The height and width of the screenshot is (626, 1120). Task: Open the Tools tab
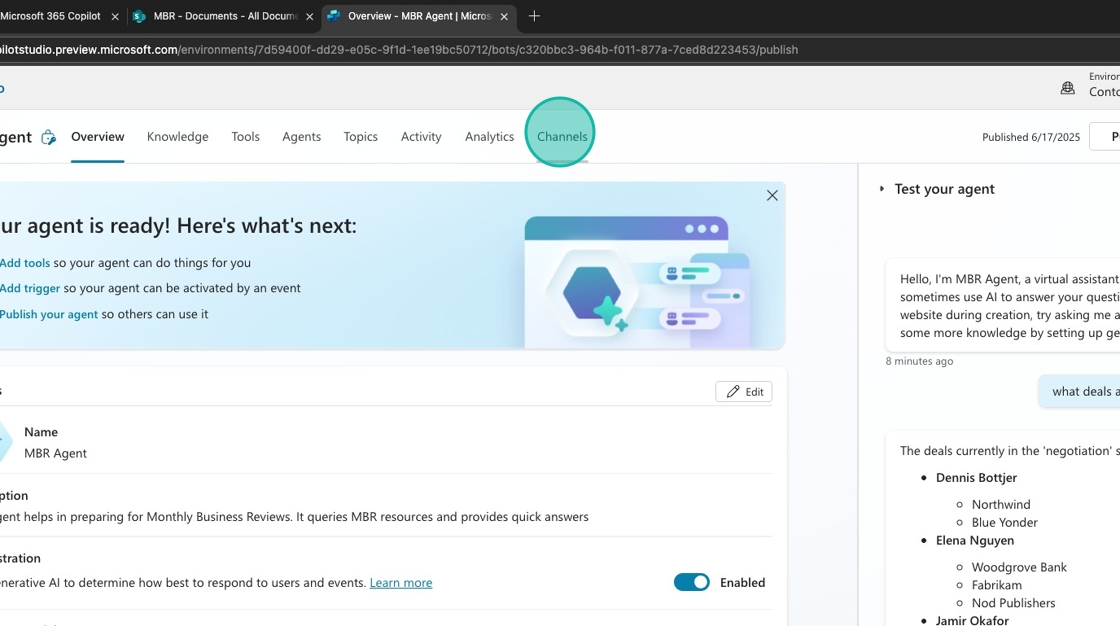click(245, 136)
